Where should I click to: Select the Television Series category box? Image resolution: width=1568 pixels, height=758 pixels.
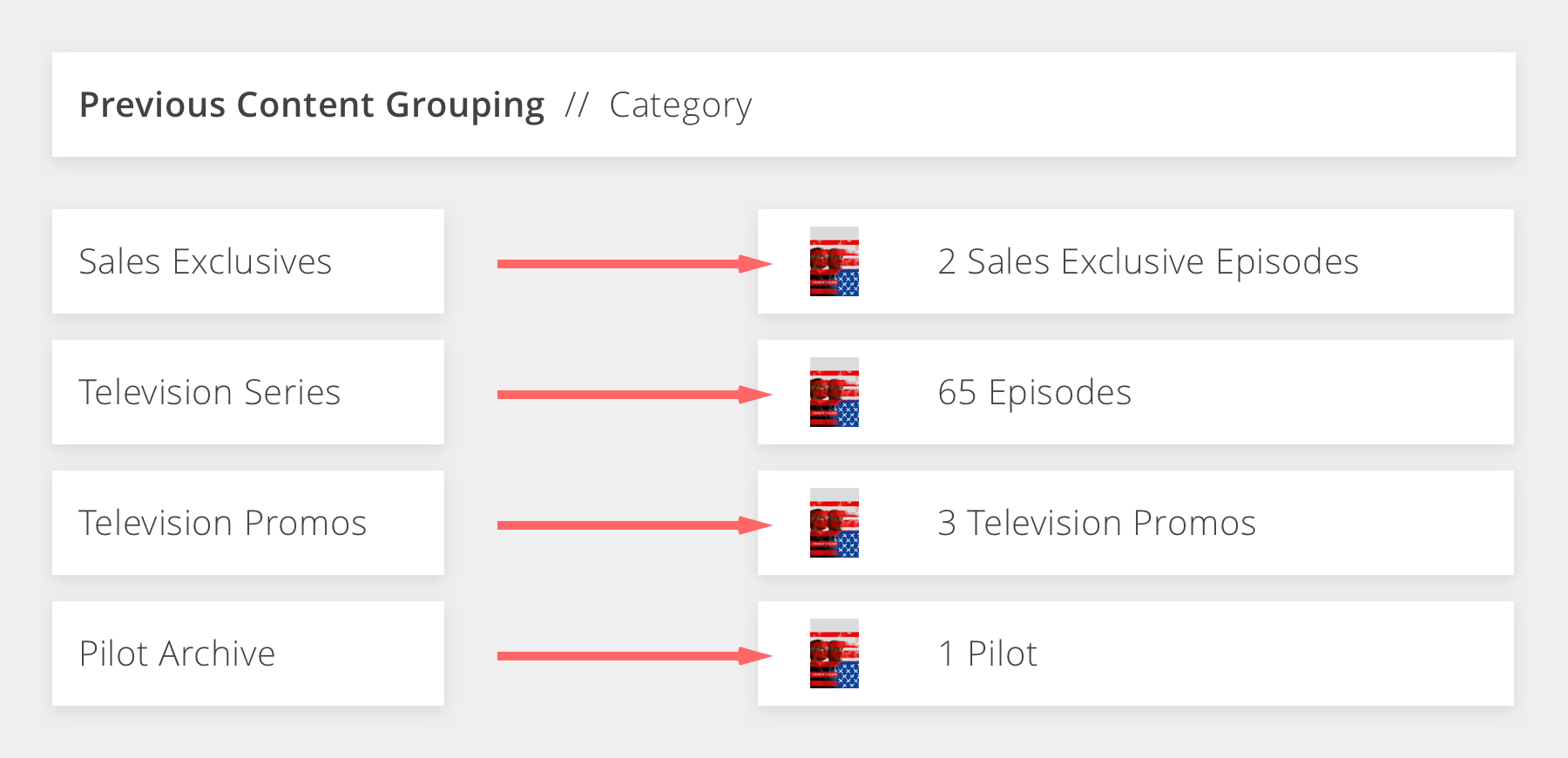247,392
